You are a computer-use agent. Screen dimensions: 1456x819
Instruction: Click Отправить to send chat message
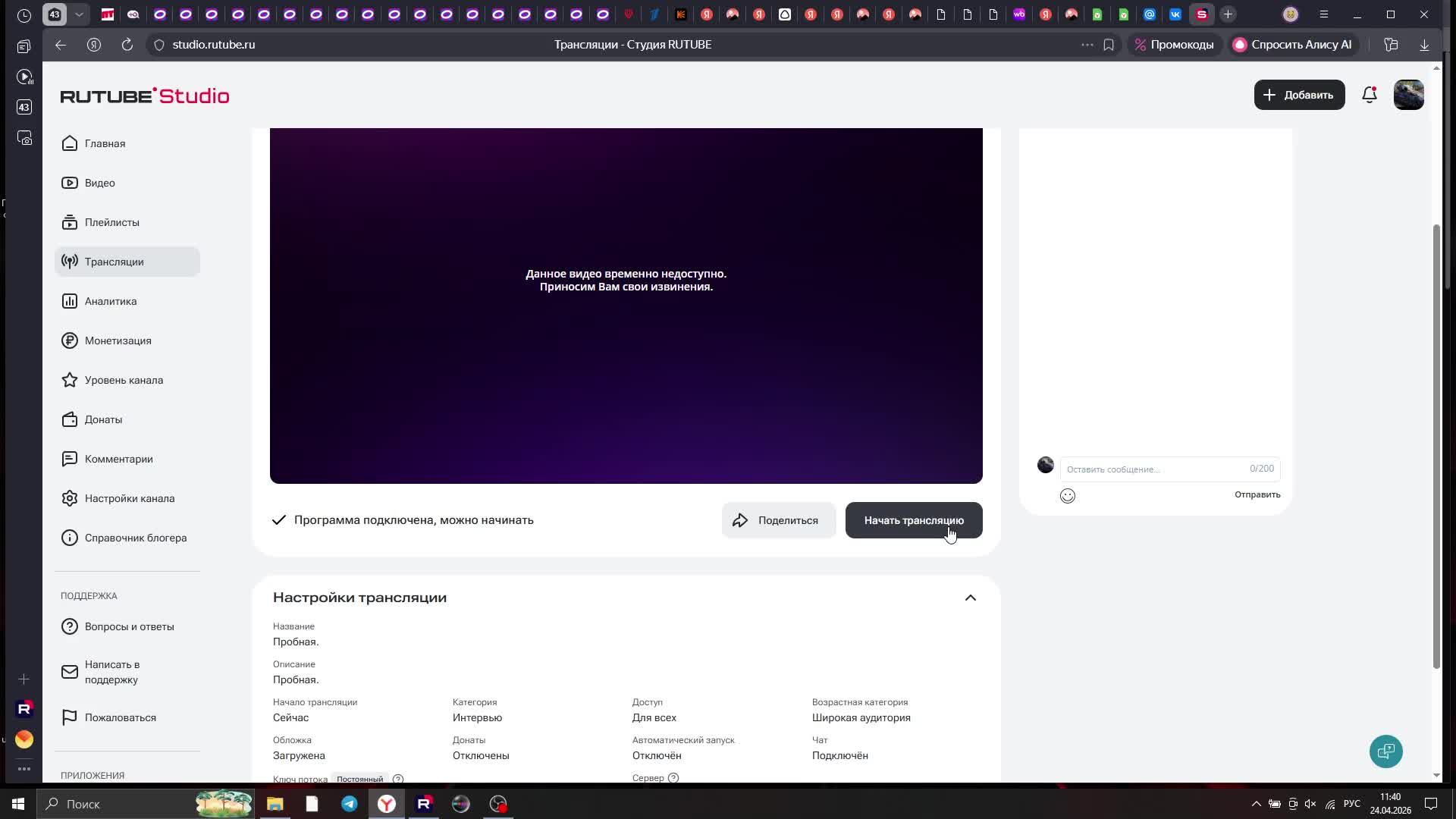click(1257, 494)
